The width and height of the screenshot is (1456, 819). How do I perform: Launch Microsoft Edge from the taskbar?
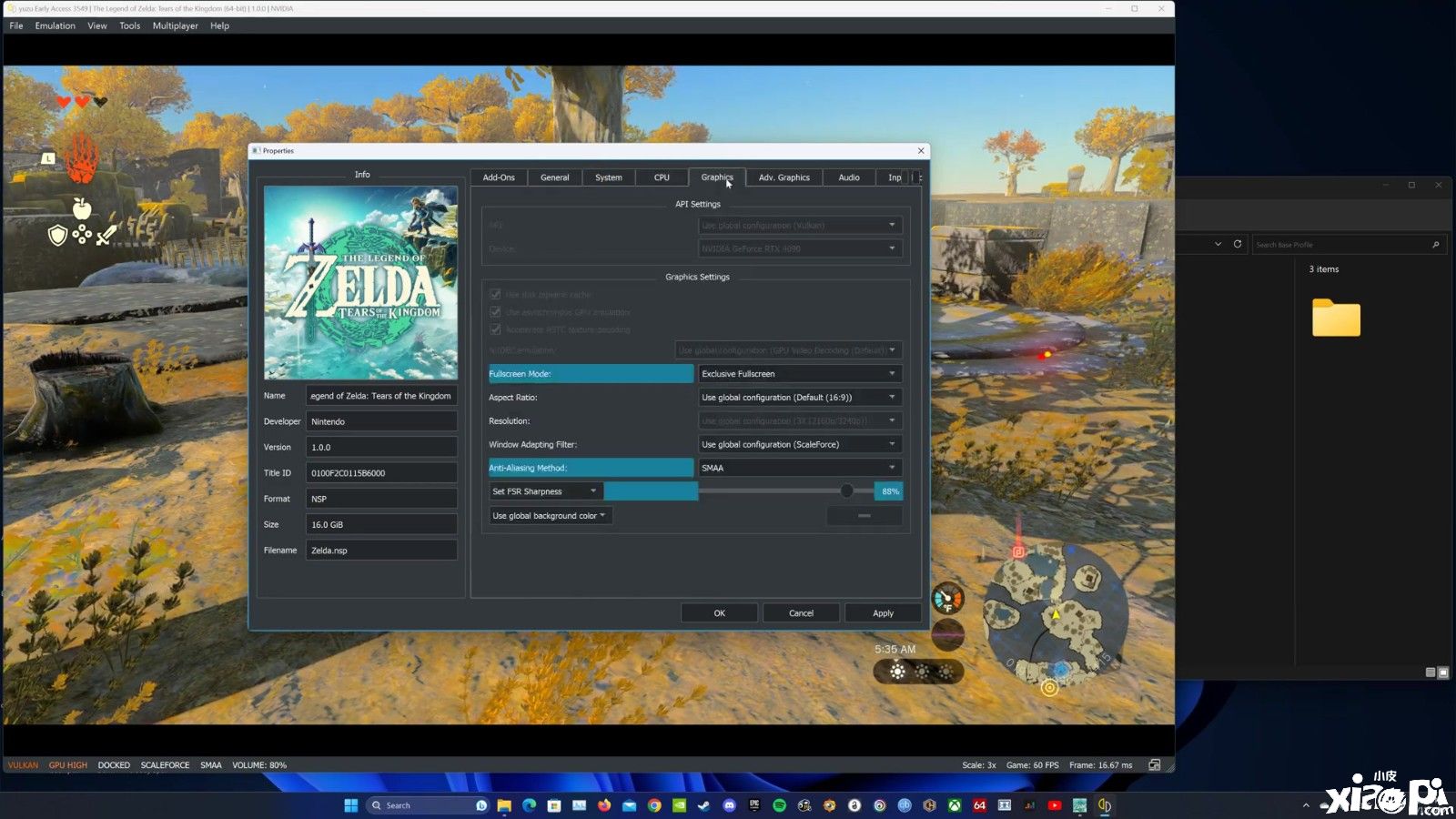coord(529,805)
